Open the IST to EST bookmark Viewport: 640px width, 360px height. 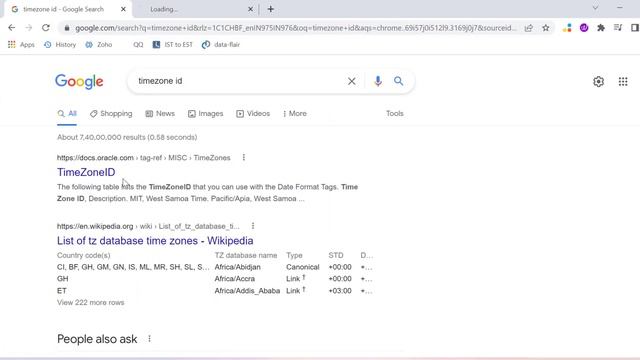pyautogui.click(x=173, y=44)
